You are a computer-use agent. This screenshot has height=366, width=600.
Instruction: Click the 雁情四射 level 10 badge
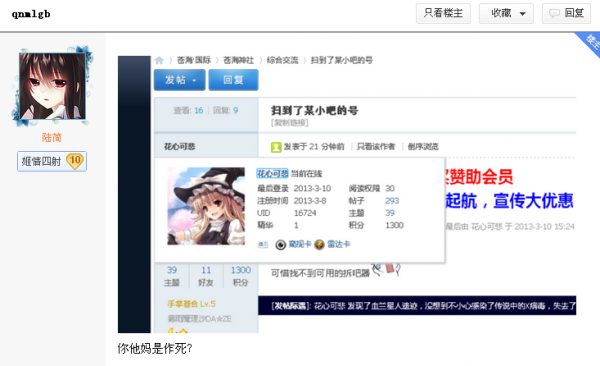click(x=52, y=161)
